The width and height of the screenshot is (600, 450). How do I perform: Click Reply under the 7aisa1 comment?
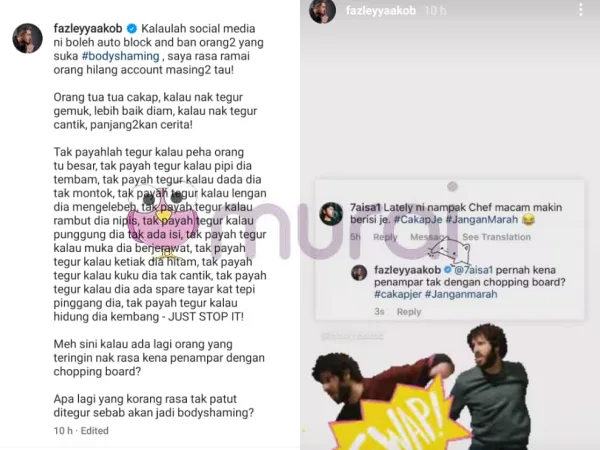385,237
